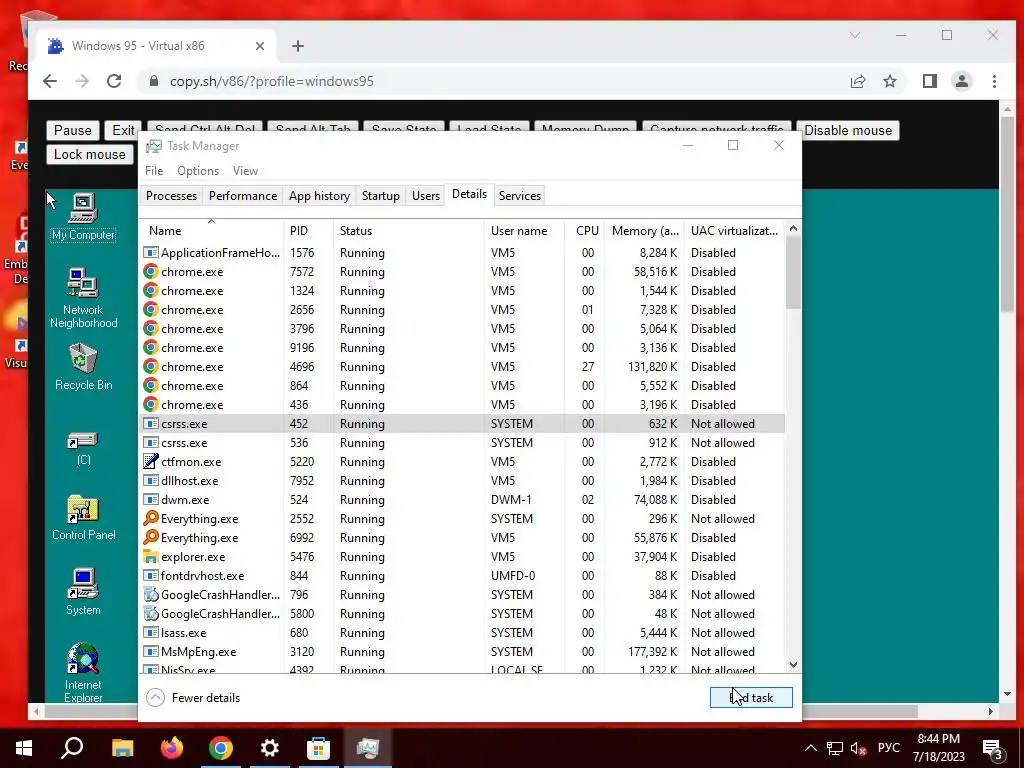
Task: Open the File menu in Task Manager
Action: point(154,170)
